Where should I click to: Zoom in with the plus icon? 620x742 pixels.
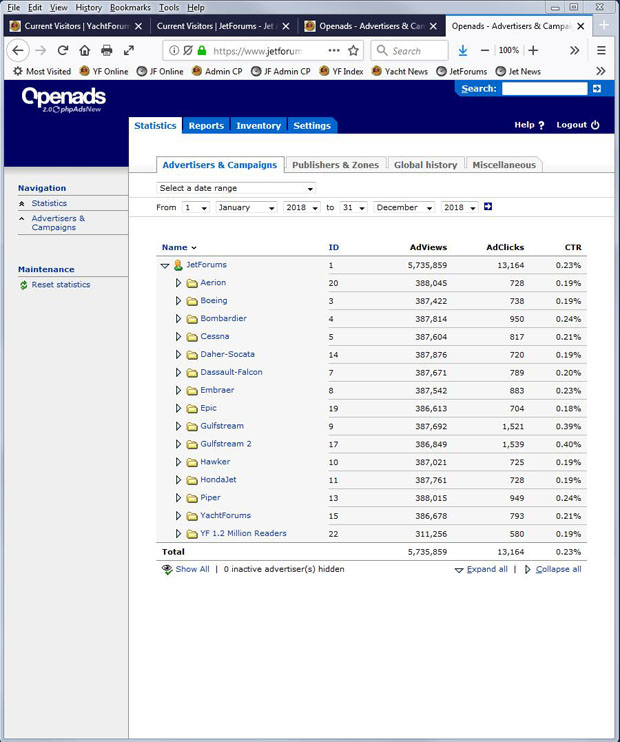pyautogui.click(x=533, y=50)
